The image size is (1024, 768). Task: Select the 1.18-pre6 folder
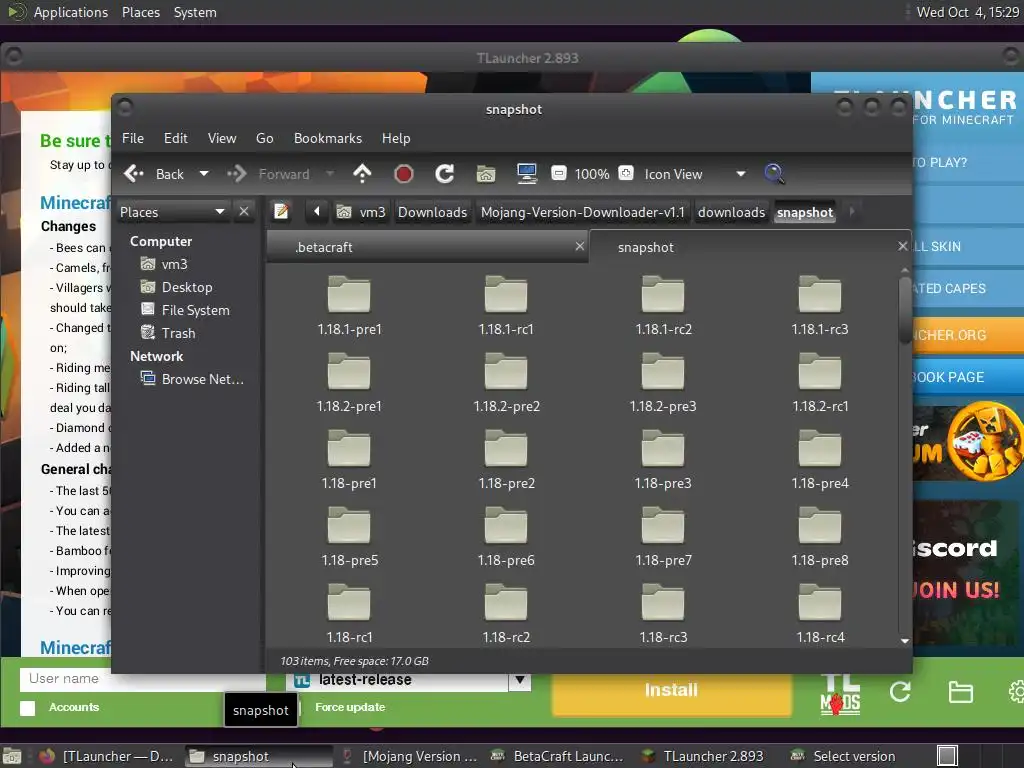point(506,537)
